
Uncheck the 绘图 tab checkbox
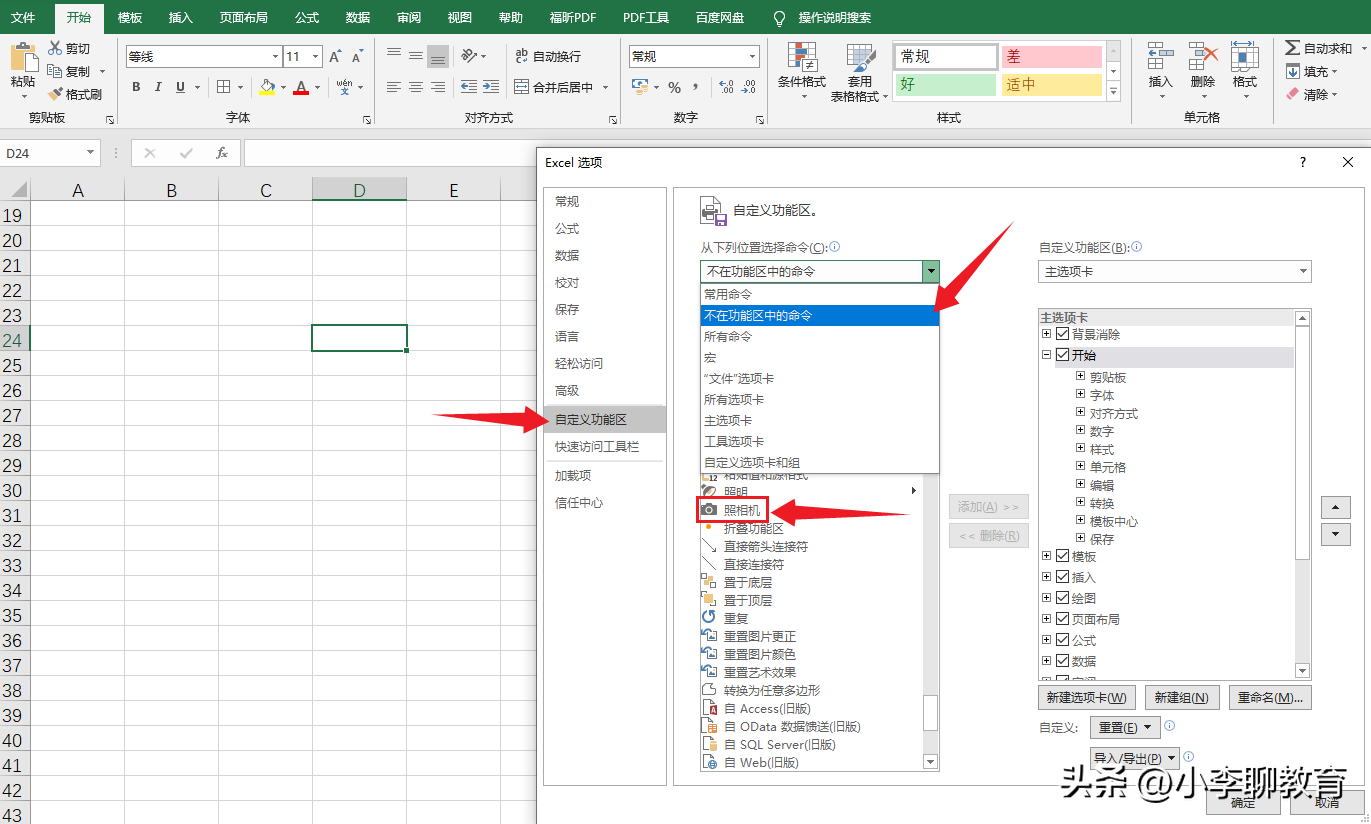click(1063, 598)
